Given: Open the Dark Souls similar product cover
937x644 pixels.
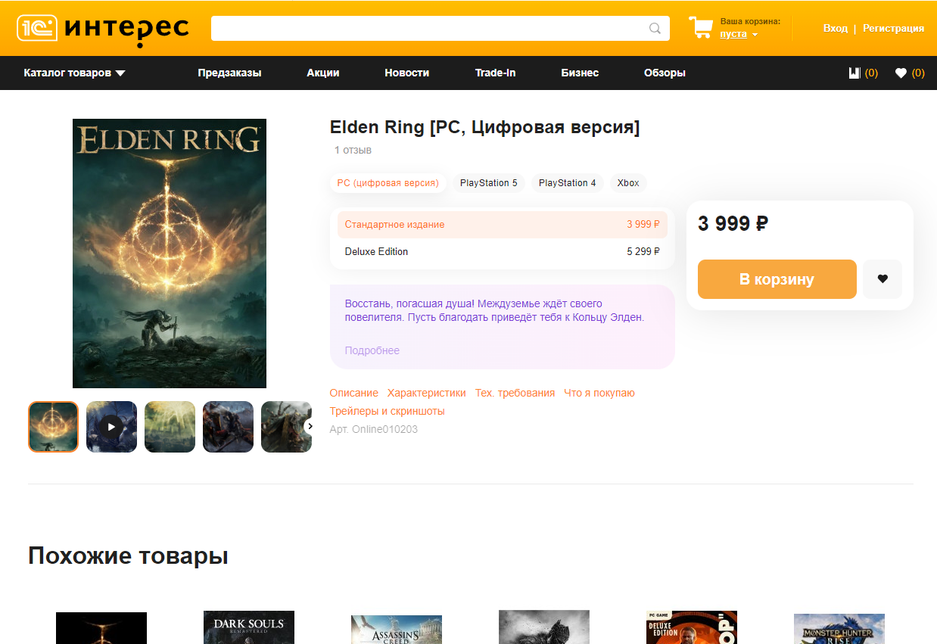Looking at the screenshot, I should (249, 627).
